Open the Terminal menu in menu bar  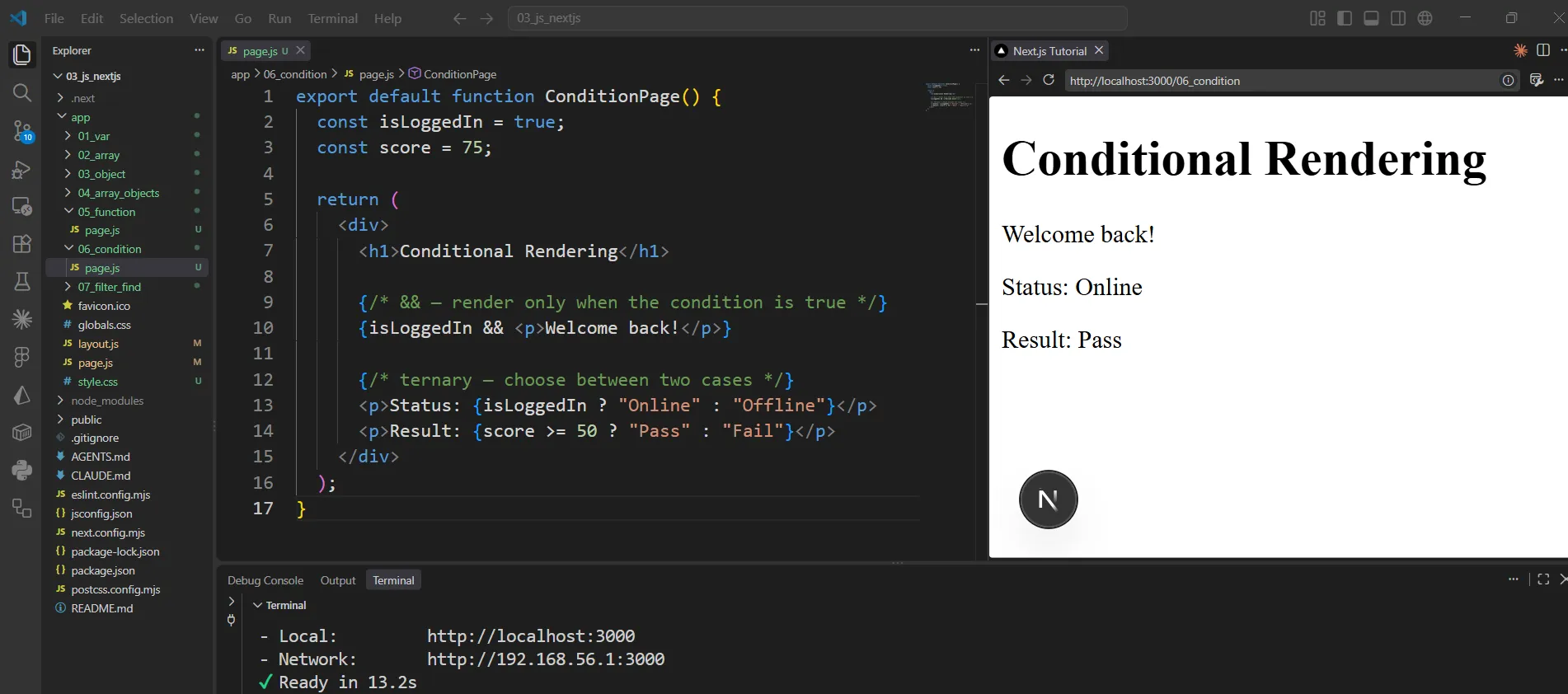pyautogui.click(x=332, y=18)
